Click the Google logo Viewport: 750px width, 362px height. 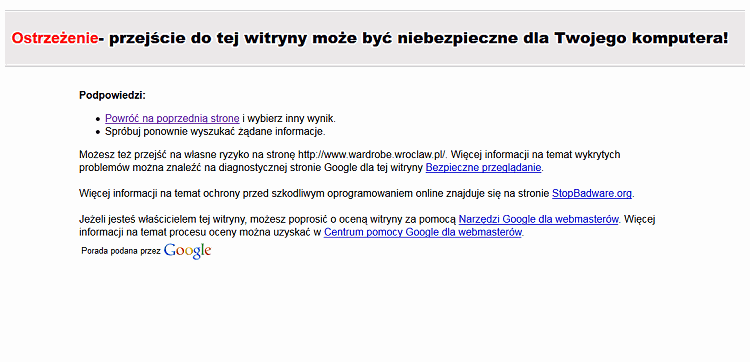coord(188,251)
